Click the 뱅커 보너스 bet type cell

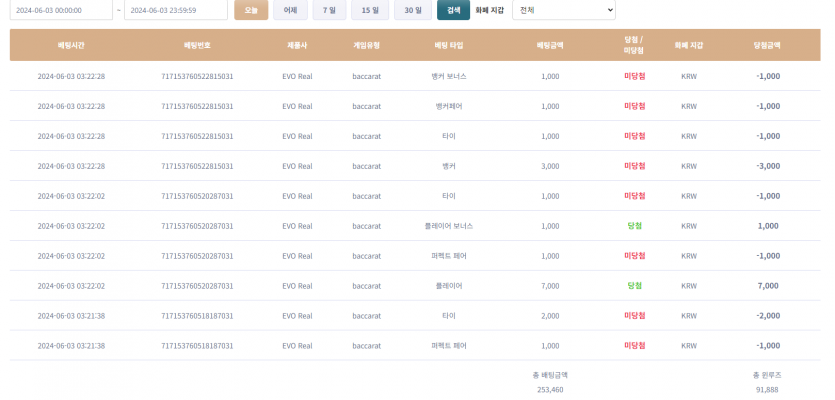[x=449, y=76]
